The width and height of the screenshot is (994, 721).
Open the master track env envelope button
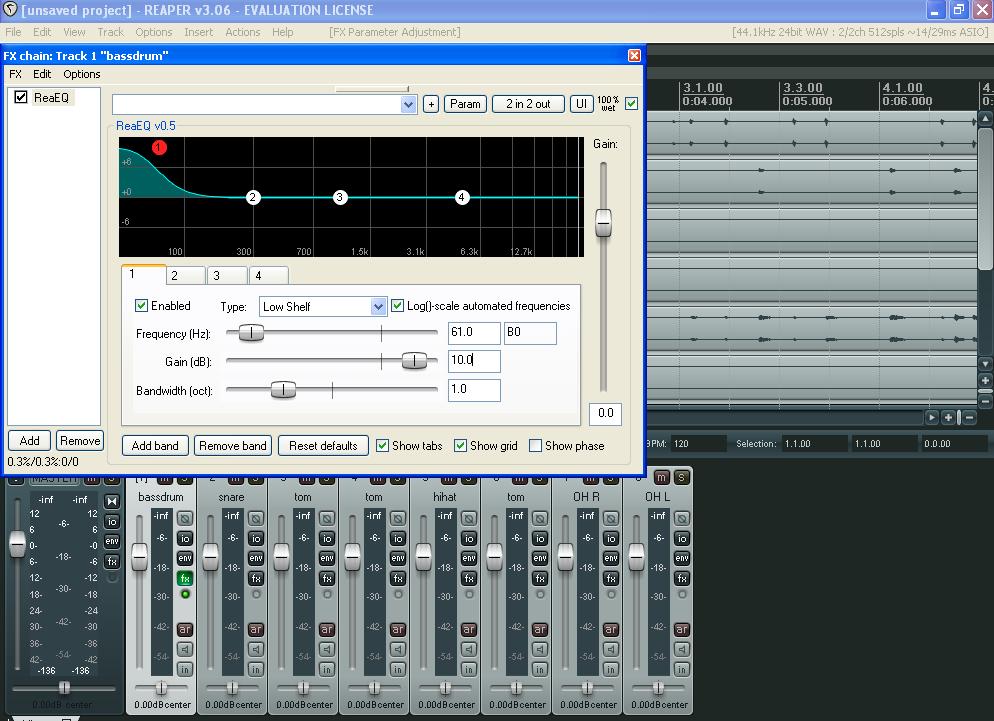[112, 541]
